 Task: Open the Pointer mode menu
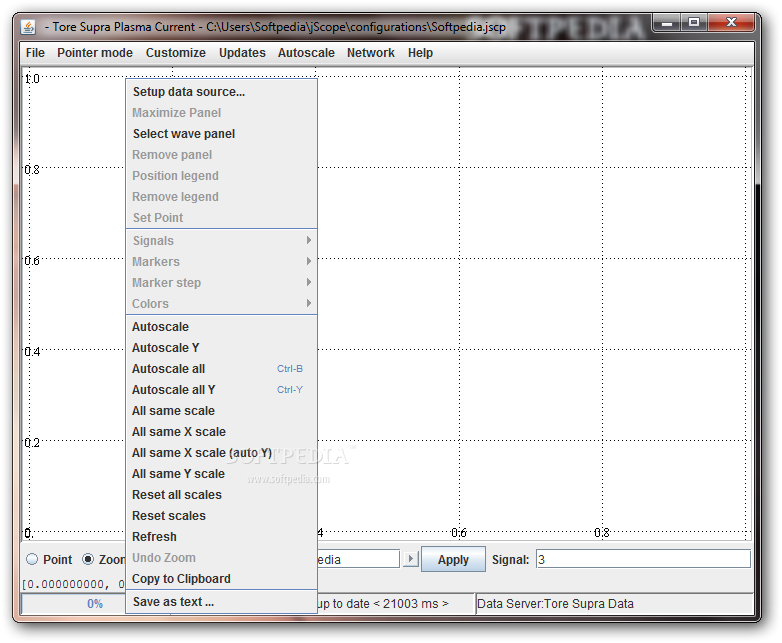coord(95,53)
